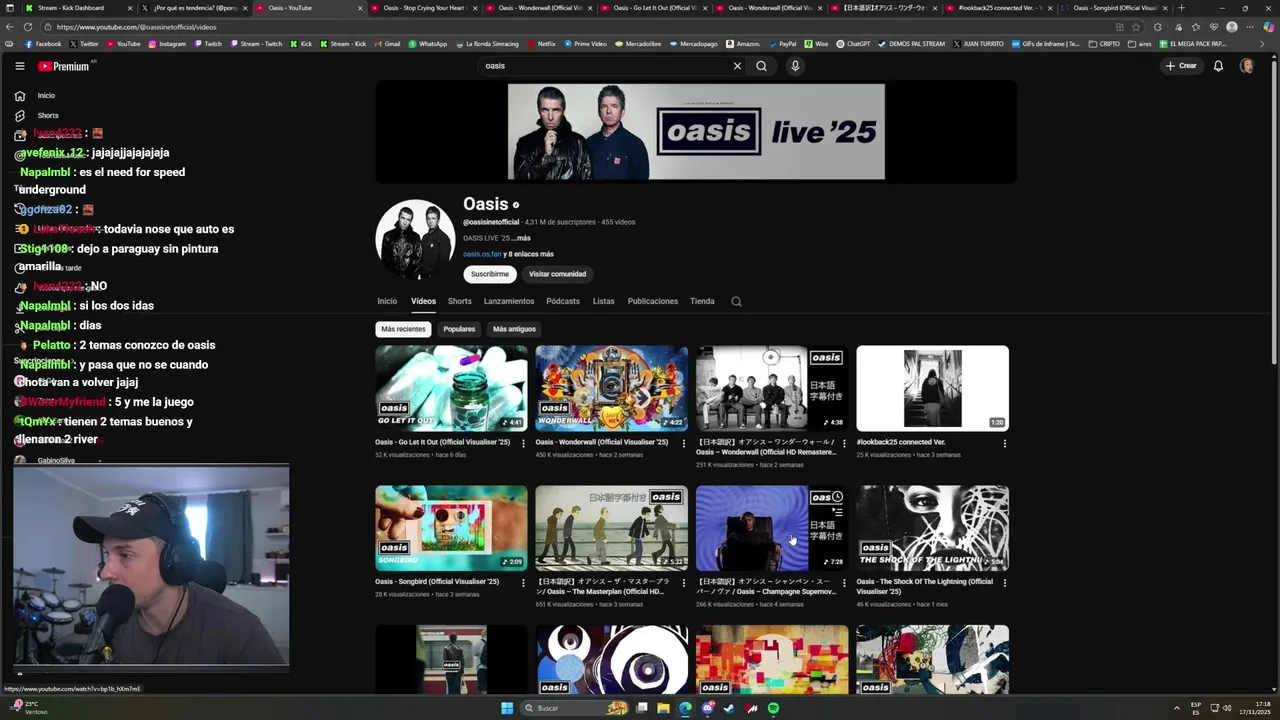The image size is (1280, 720).
Task: Open the oasis.os.fan link
Action: (482, 254)
